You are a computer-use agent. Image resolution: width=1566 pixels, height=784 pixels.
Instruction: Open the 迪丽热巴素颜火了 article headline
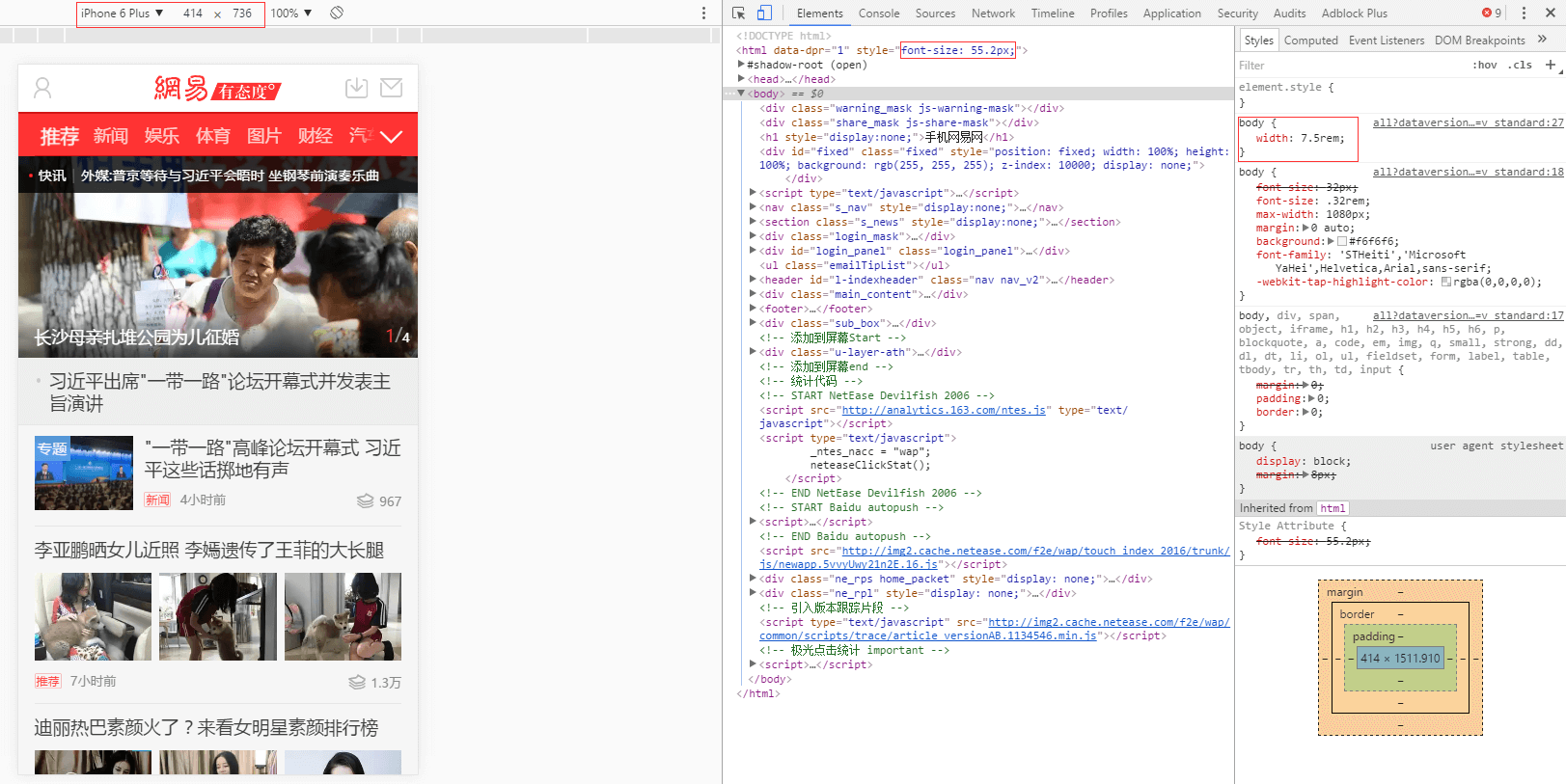click(x=206, y=727)
